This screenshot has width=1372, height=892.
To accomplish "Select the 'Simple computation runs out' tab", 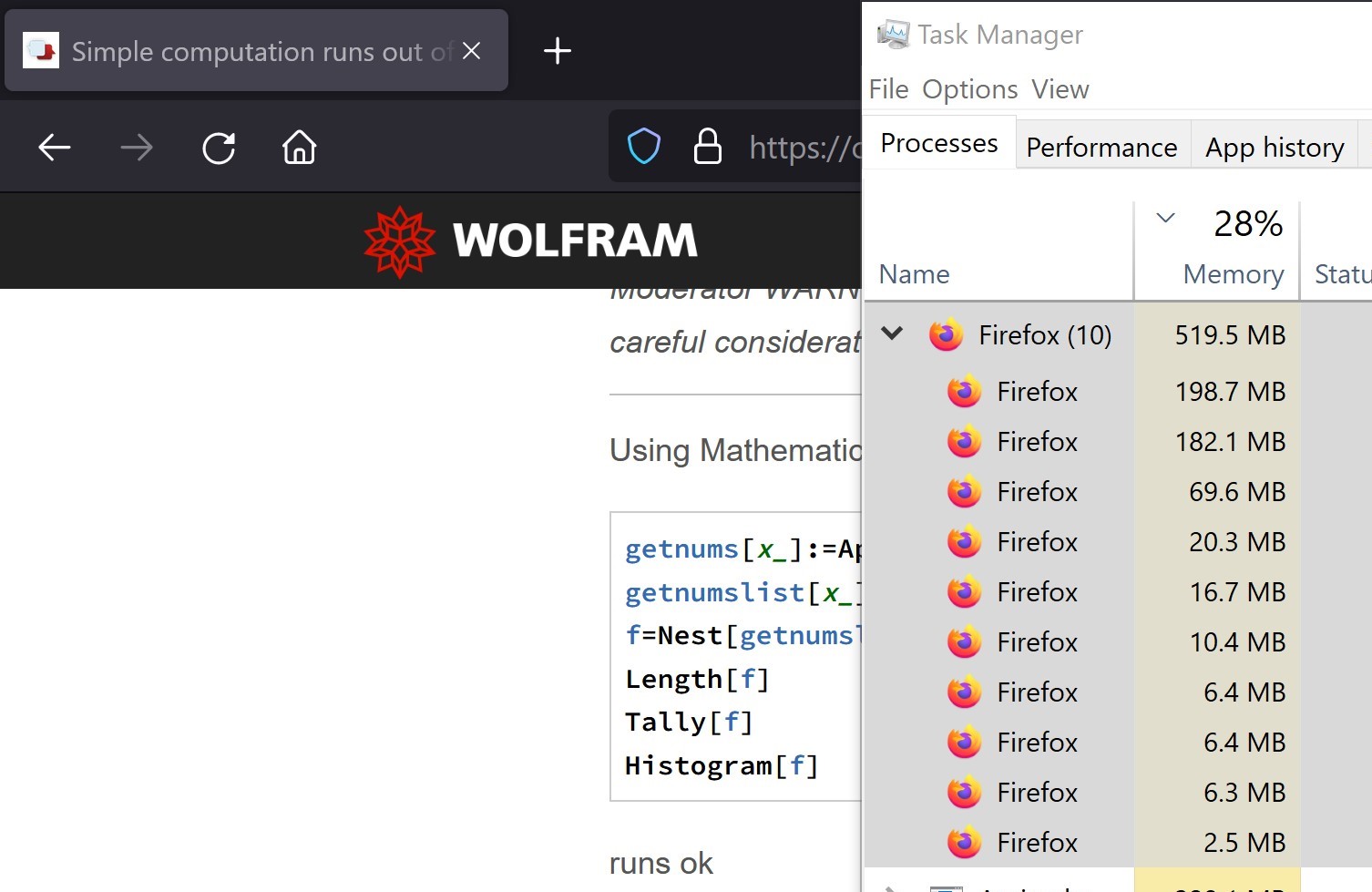I will [257, 51].
